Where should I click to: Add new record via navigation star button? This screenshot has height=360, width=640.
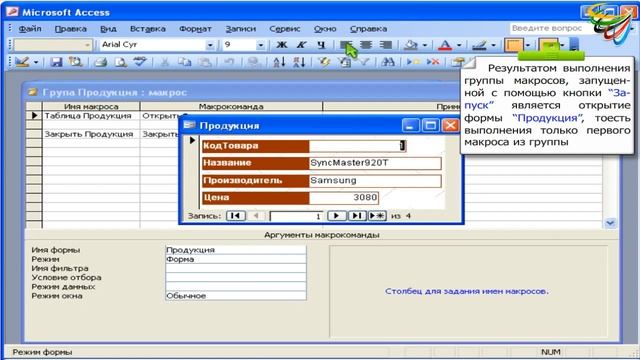point(377,216)
